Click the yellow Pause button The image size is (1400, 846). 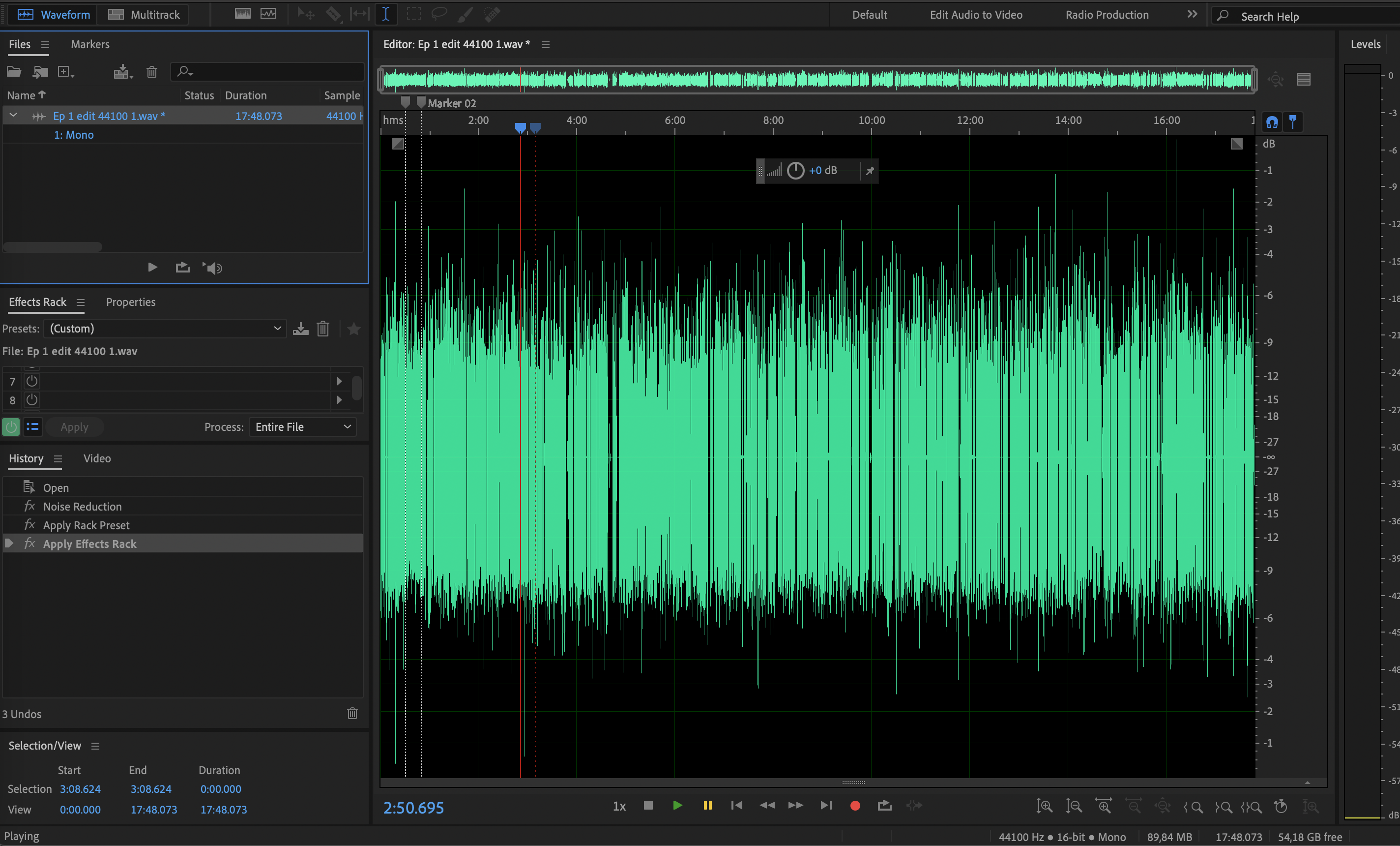point(707,805)
